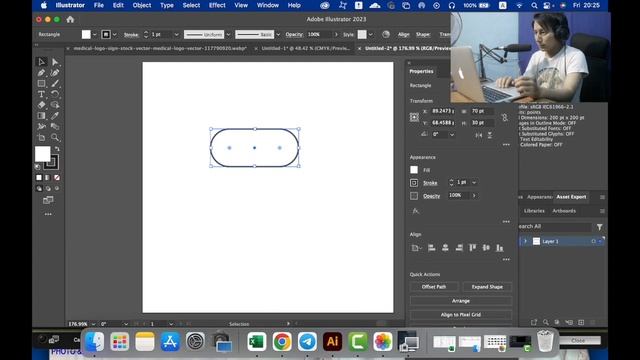Select the Type tool

41,94
